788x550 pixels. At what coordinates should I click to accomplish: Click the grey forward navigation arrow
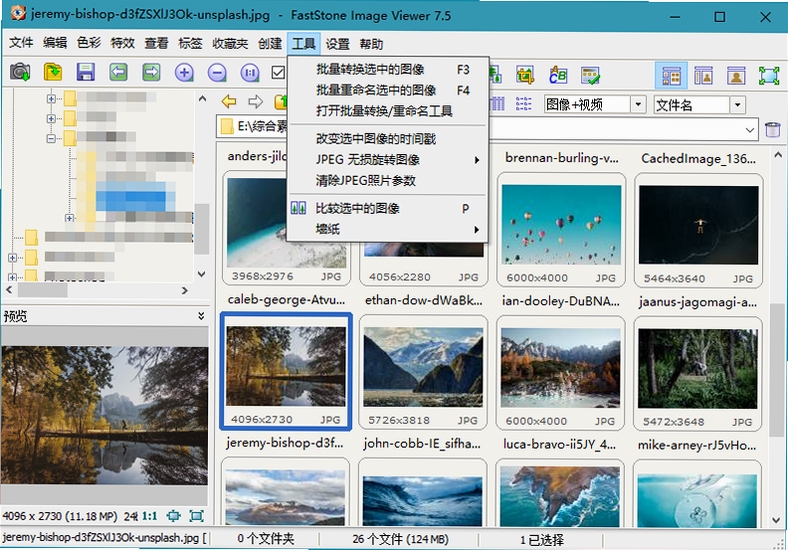point(256,102)
